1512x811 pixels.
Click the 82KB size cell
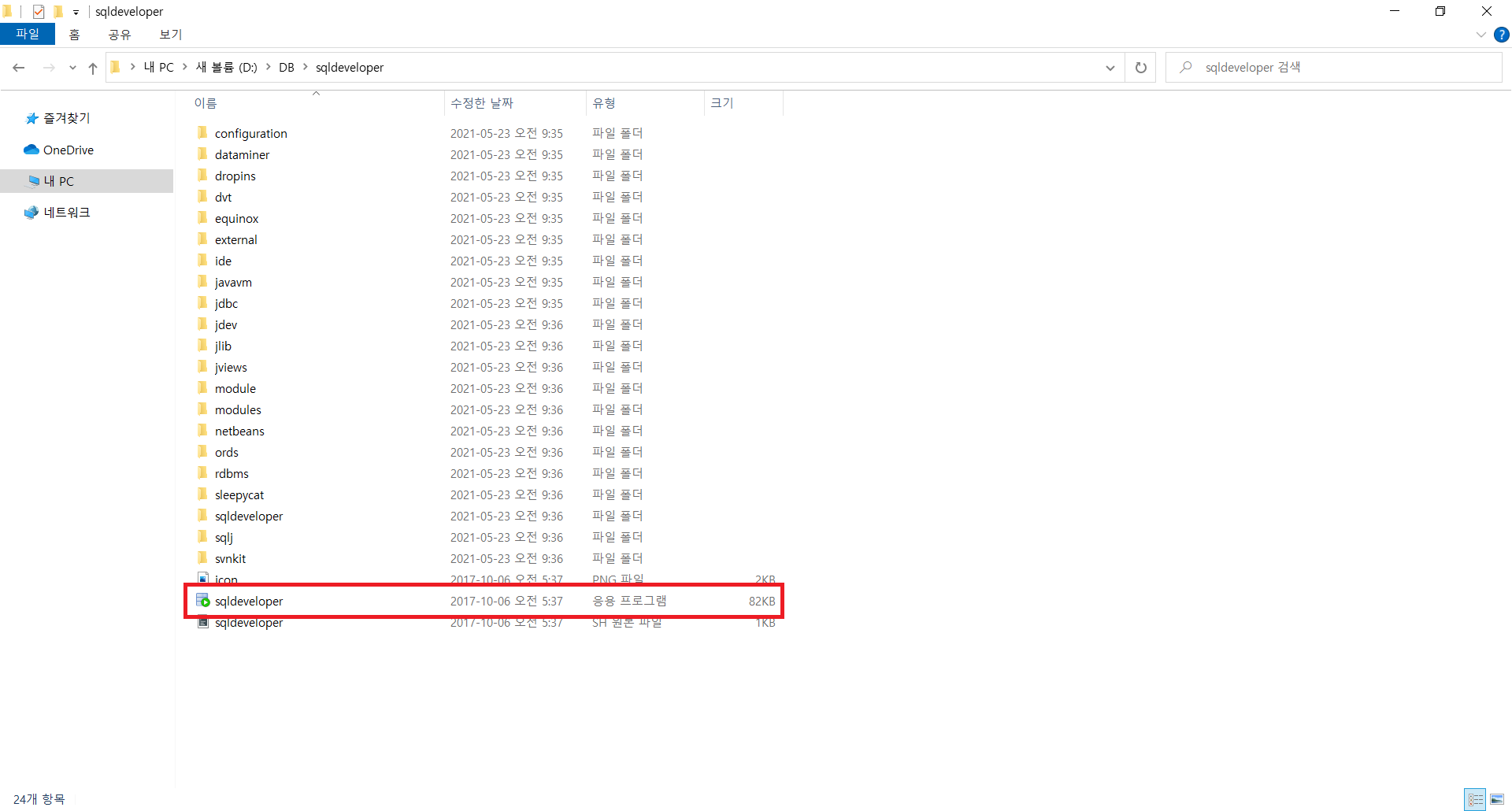pos(762,601)
